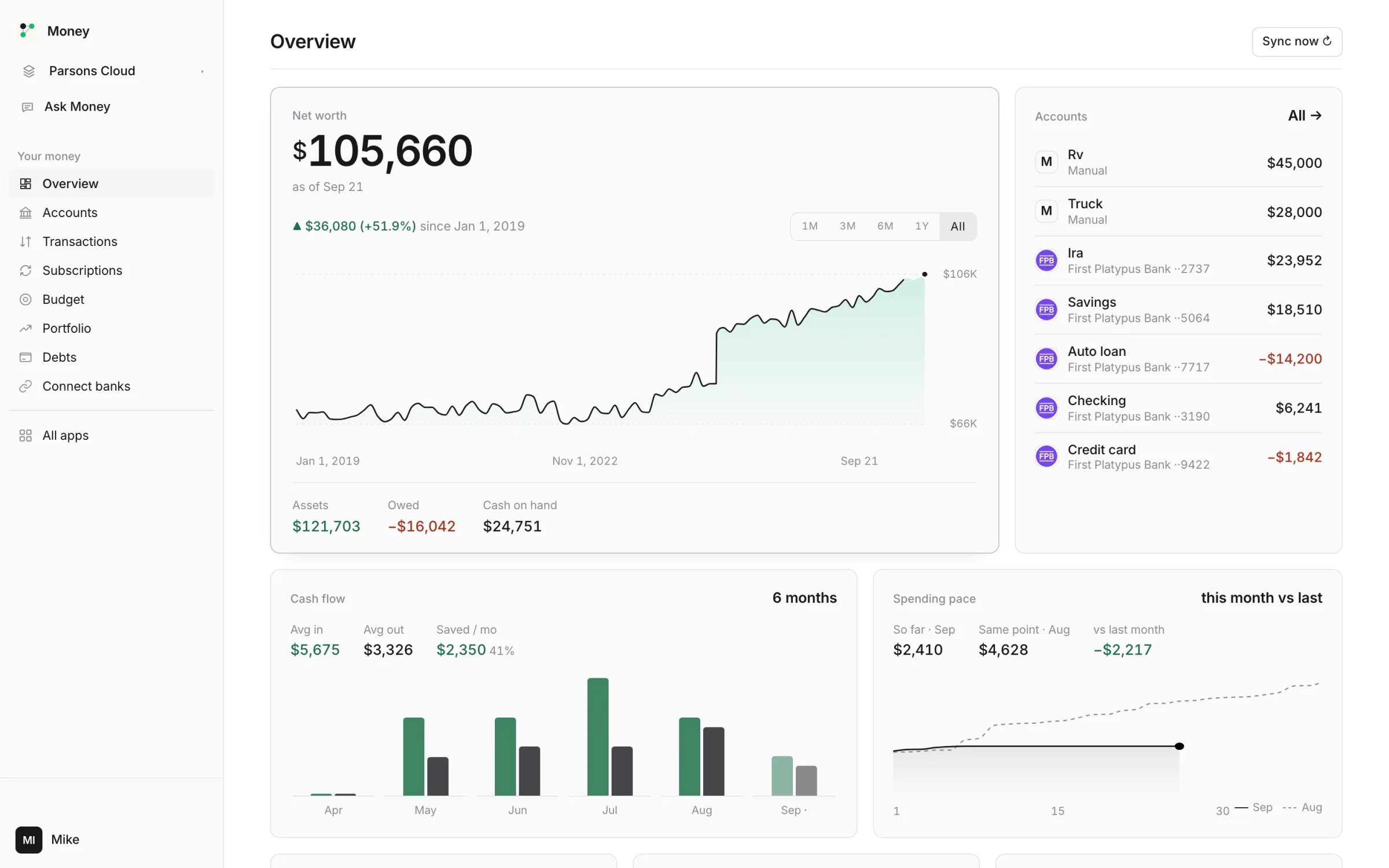The height and width of the screenshot is (868, 1389).
Task: Click the Money app logo icon
Action: pyautogui.click(x=27, y=30)
